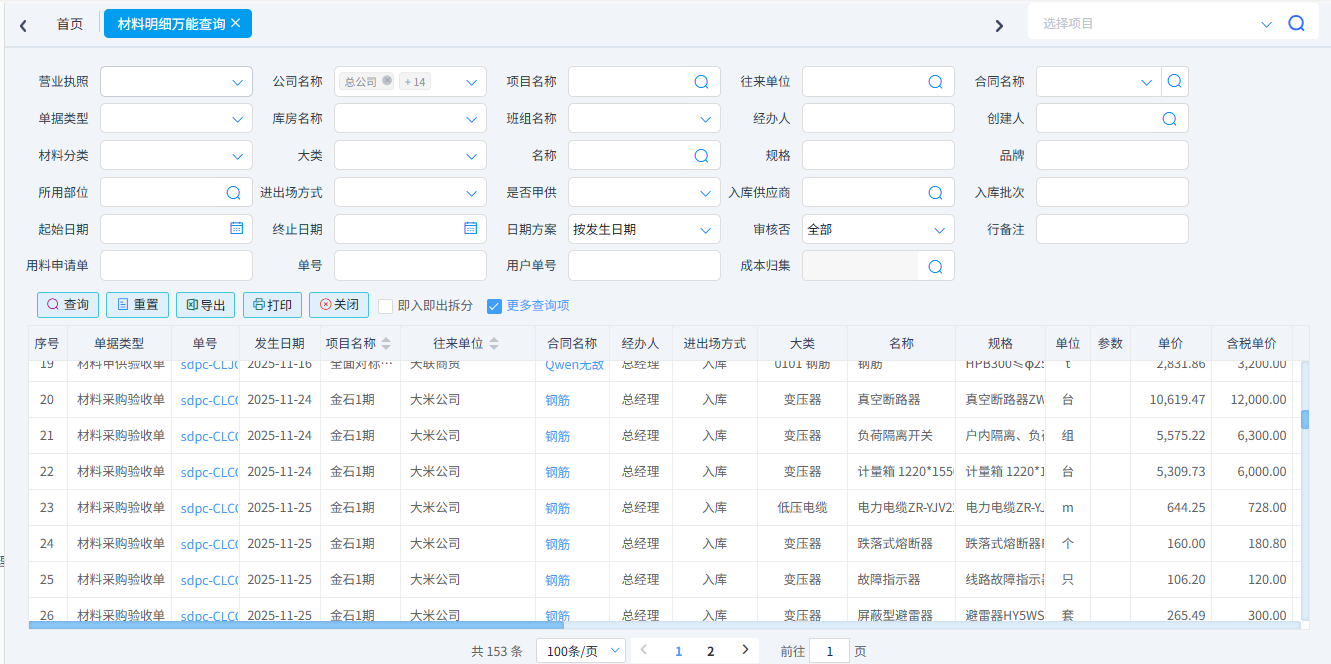This screenshot has height=664, width=1331.
Task: Remove the 总公司 tag from 公司名称
Action: (x=387, y=81)
